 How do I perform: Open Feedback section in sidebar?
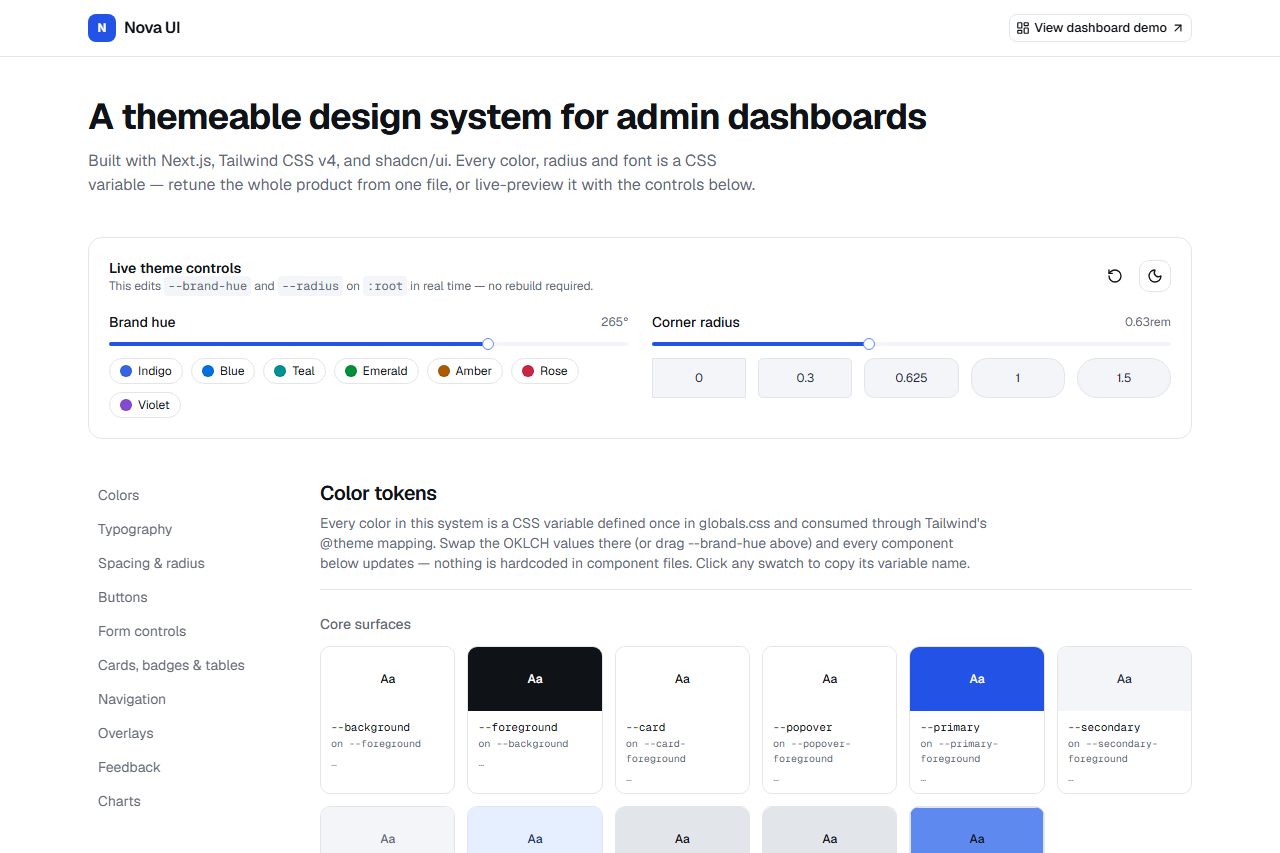129,767
